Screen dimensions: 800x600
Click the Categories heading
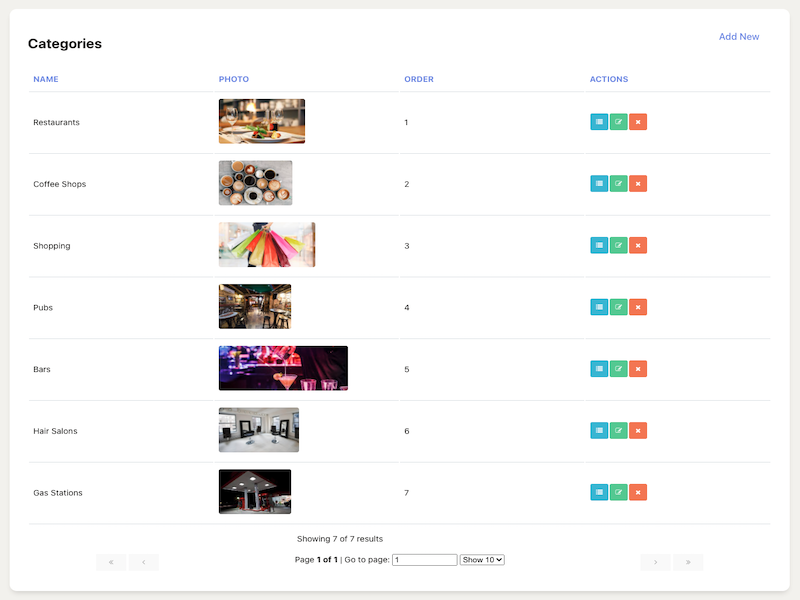(65, 43)
